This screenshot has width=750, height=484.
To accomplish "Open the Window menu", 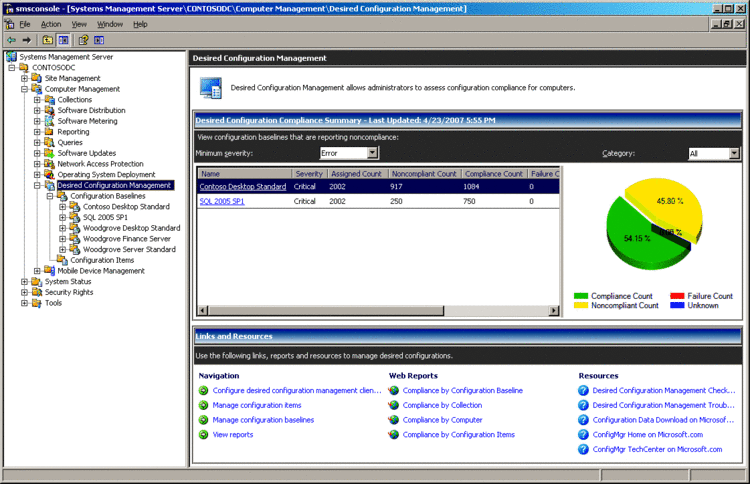I will 110,23.
